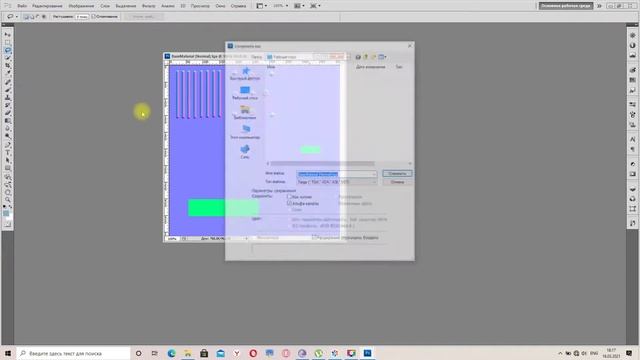Click the Тип column header in file list
Viewport: 640px width, 360px height.
point(399,67)
